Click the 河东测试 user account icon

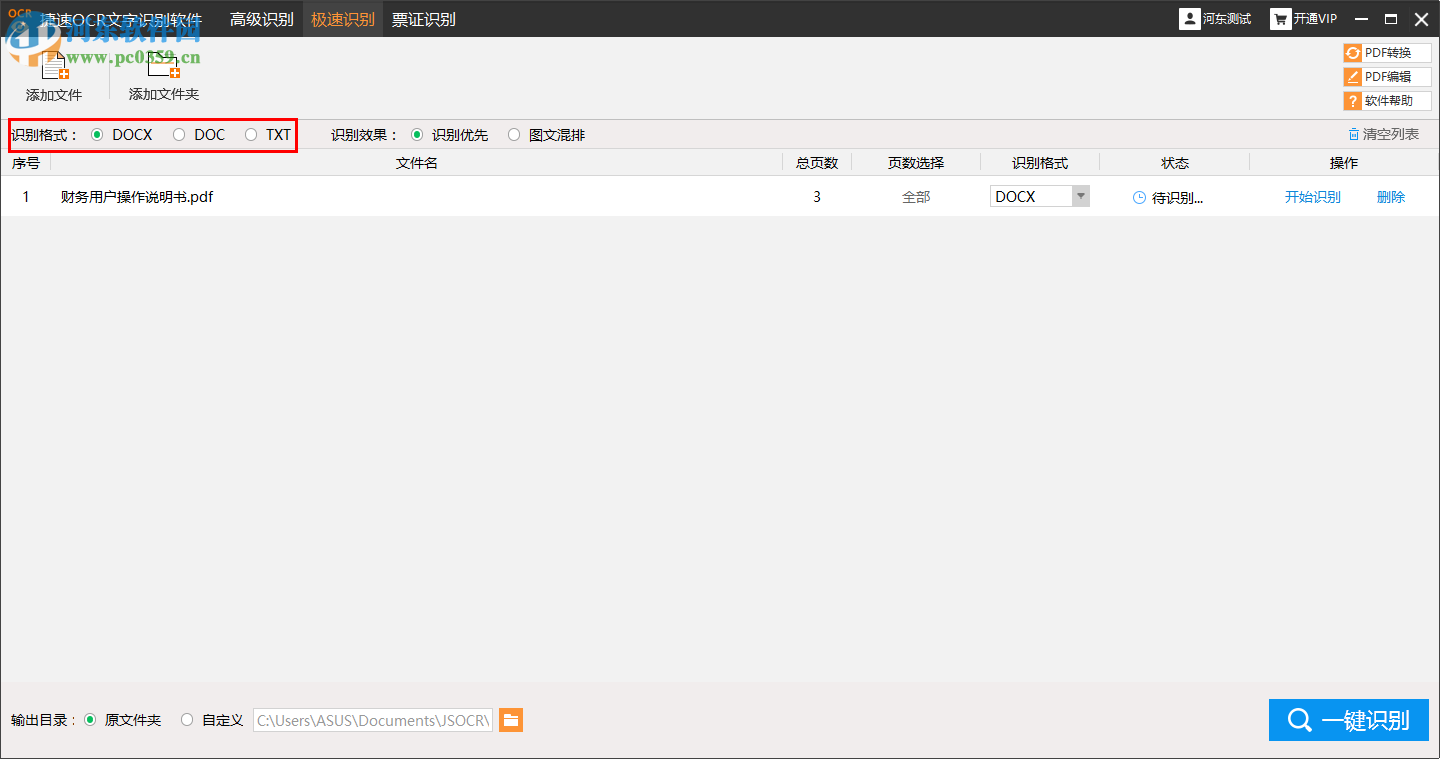tap(1189, 18)
